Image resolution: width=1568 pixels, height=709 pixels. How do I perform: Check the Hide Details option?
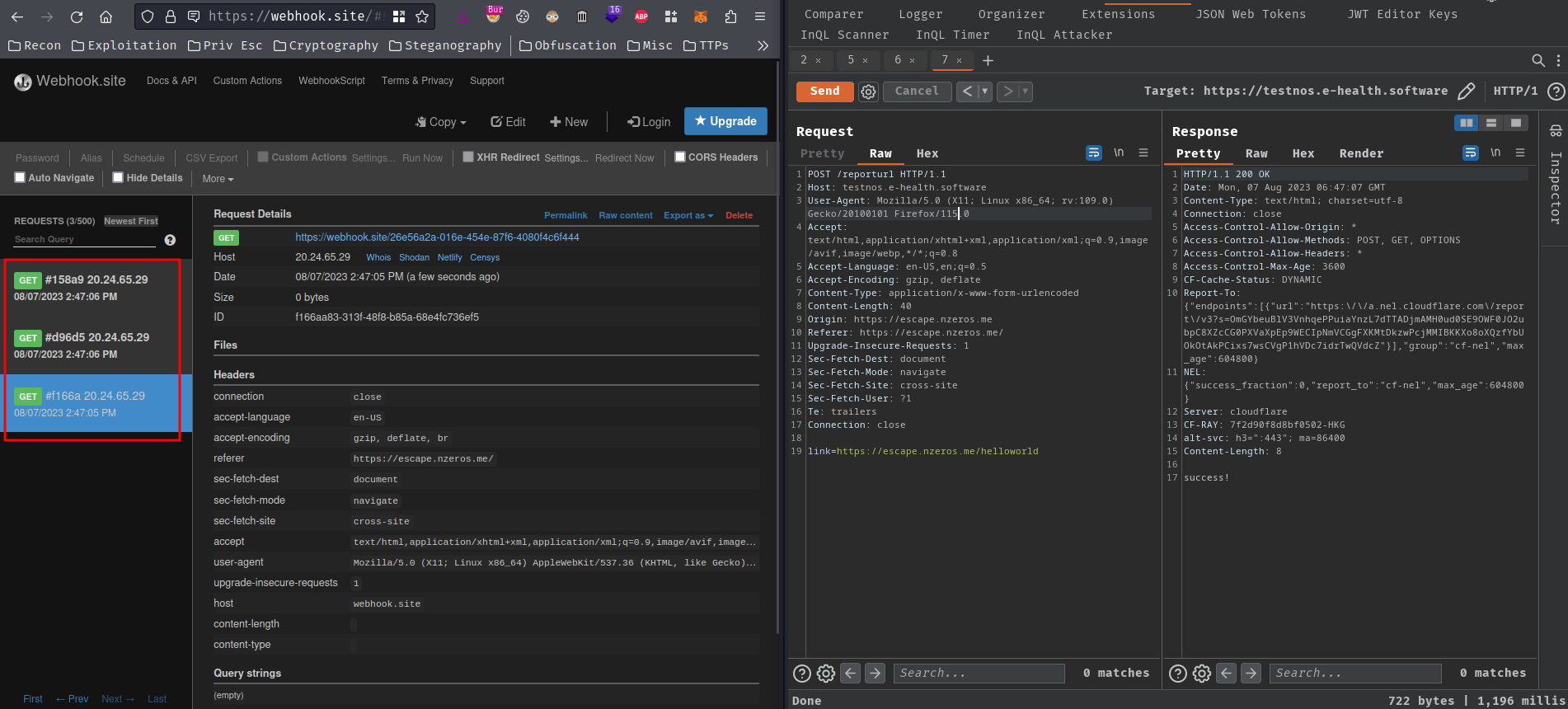coord(118,177)
